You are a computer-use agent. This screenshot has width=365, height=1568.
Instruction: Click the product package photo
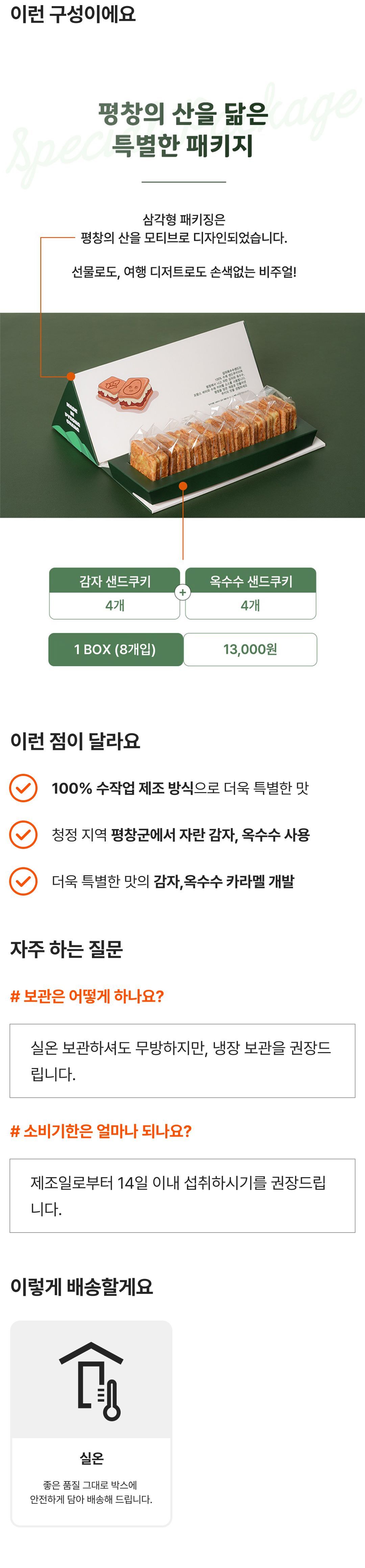coord(182,415)
